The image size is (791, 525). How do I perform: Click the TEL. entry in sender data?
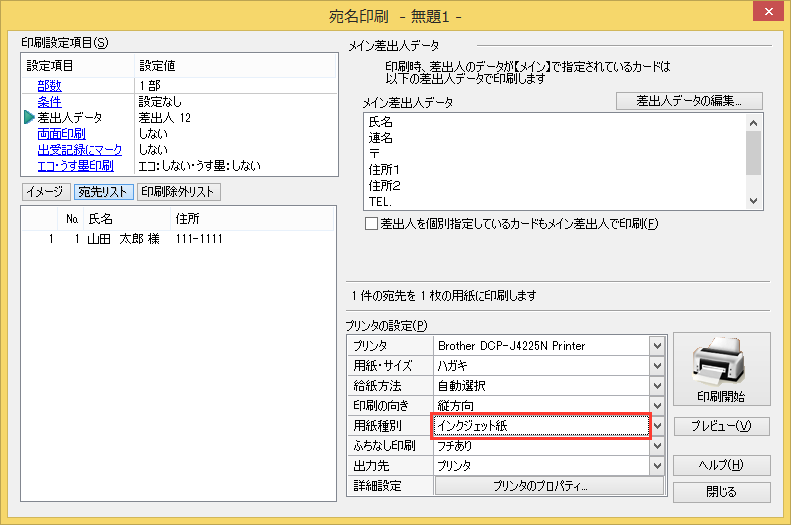[380, 202]
